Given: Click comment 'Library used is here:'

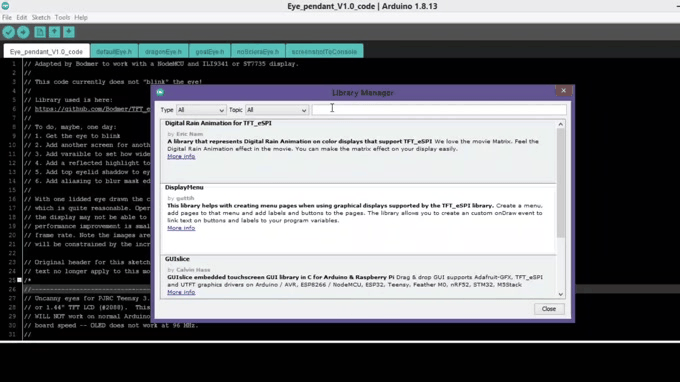Looking at the screenshot, I should pyautogui.click(x=69, y=100).
